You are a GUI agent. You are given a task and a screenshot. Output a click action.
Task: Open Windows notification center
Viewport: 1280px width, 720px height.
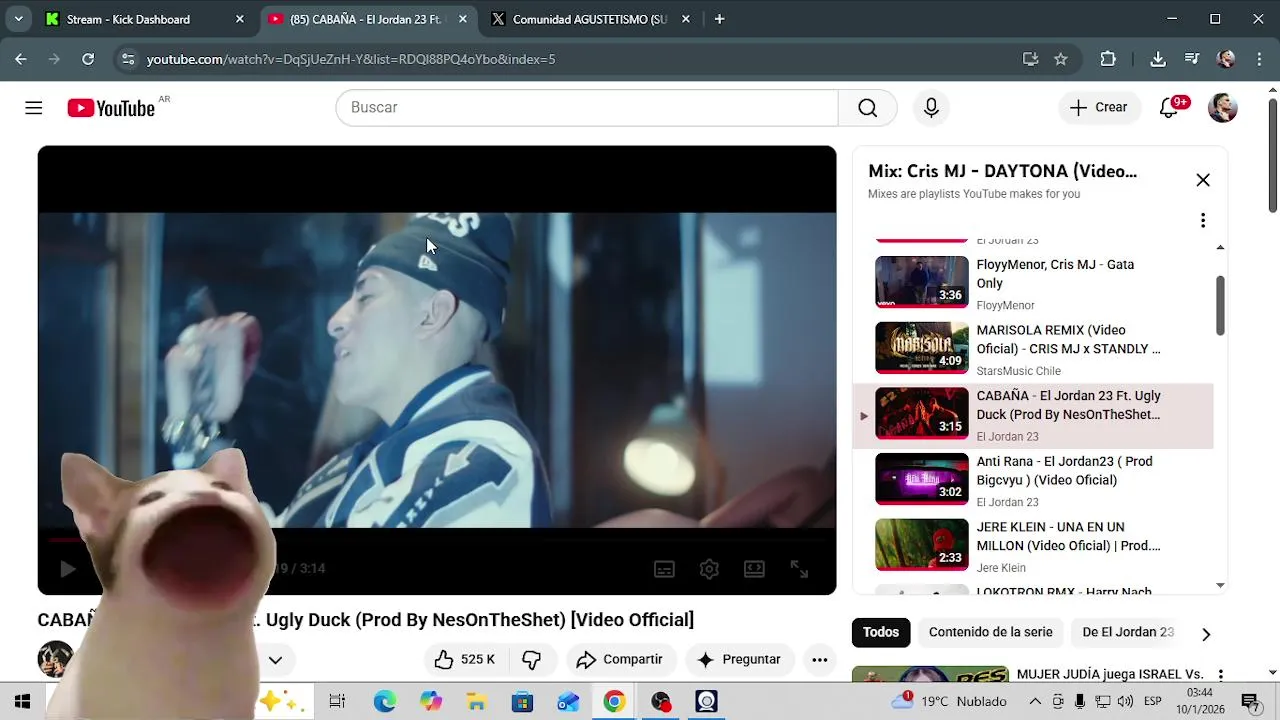(1250, 702)
